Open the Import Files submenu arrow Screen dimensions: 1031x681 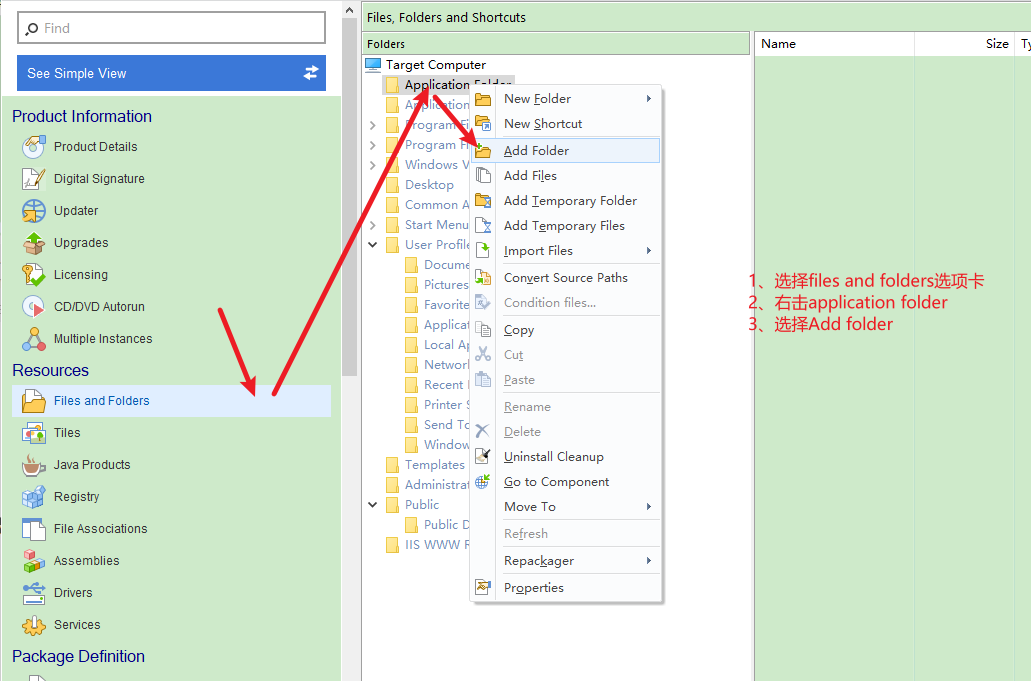click(649, 250)
